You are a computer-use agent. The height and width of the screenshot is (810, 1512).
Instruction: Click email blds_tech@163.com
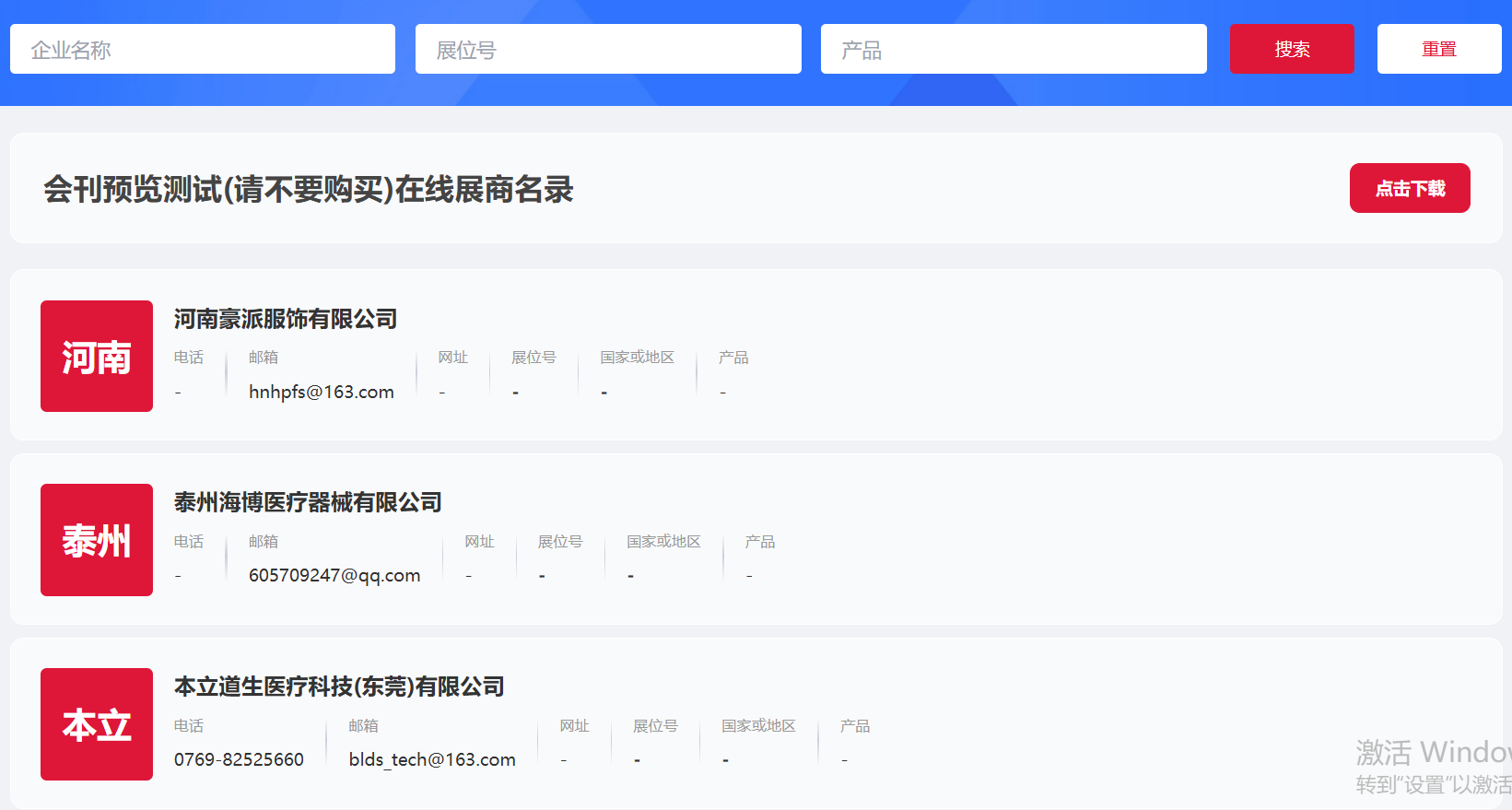[432, 759]
